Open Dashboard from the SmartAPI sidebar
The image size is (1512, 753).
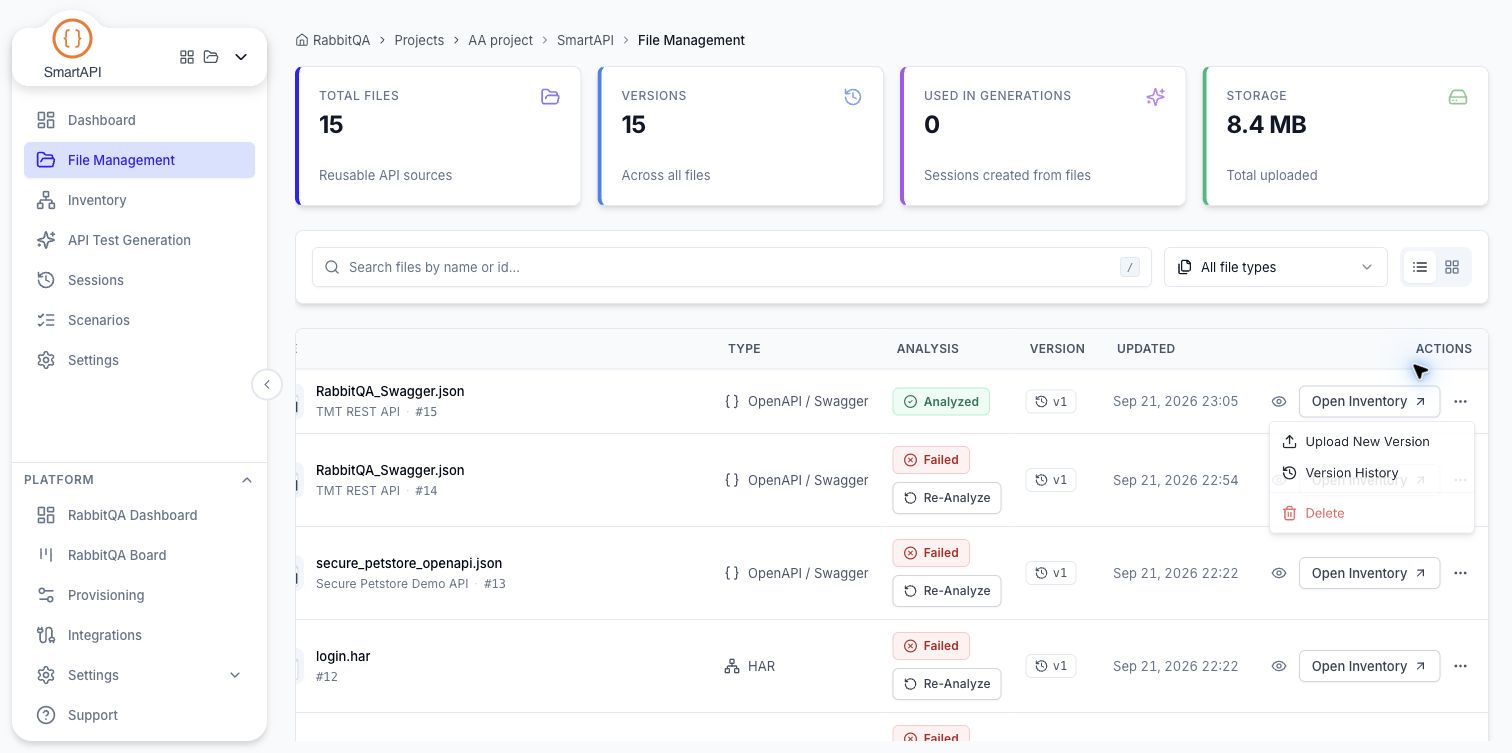[140, 120]
